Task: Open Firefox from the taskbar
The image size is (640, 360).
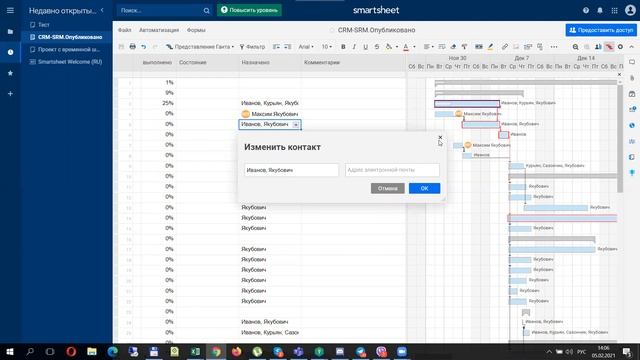Action: (x=236, y=351)
